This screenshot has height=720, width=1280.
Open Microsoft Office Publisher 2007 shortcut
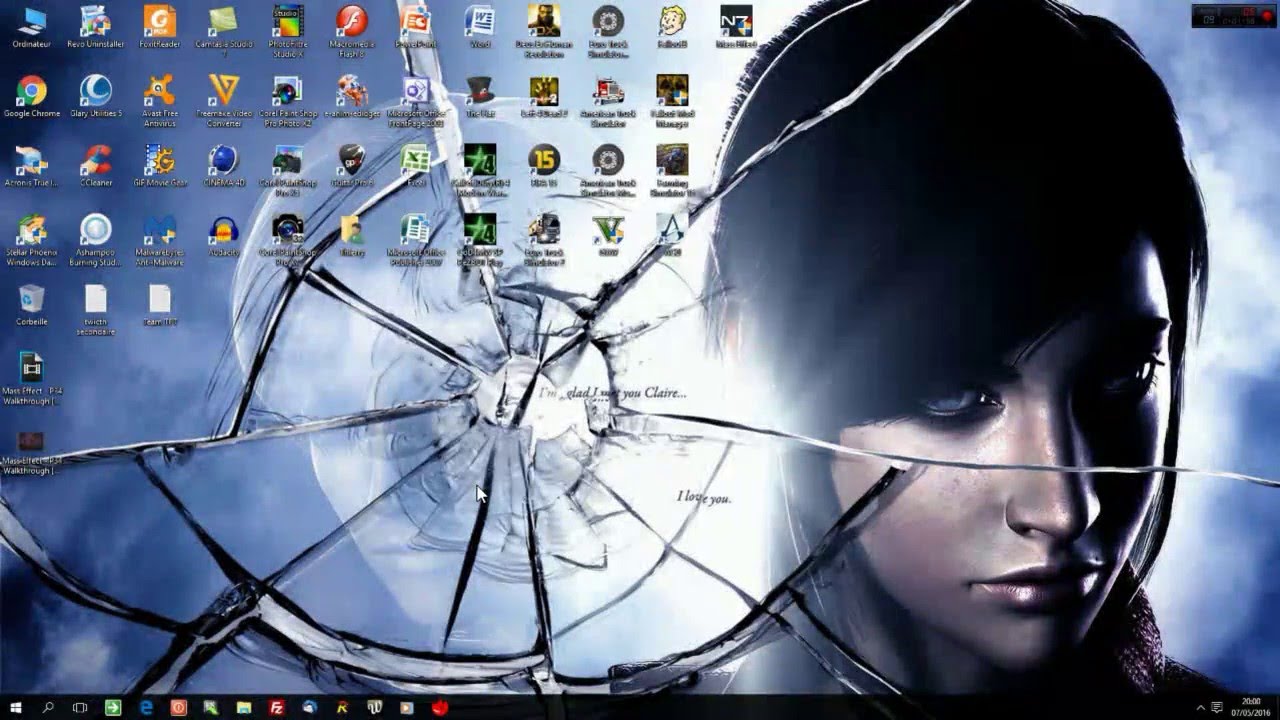click(416, 240)
